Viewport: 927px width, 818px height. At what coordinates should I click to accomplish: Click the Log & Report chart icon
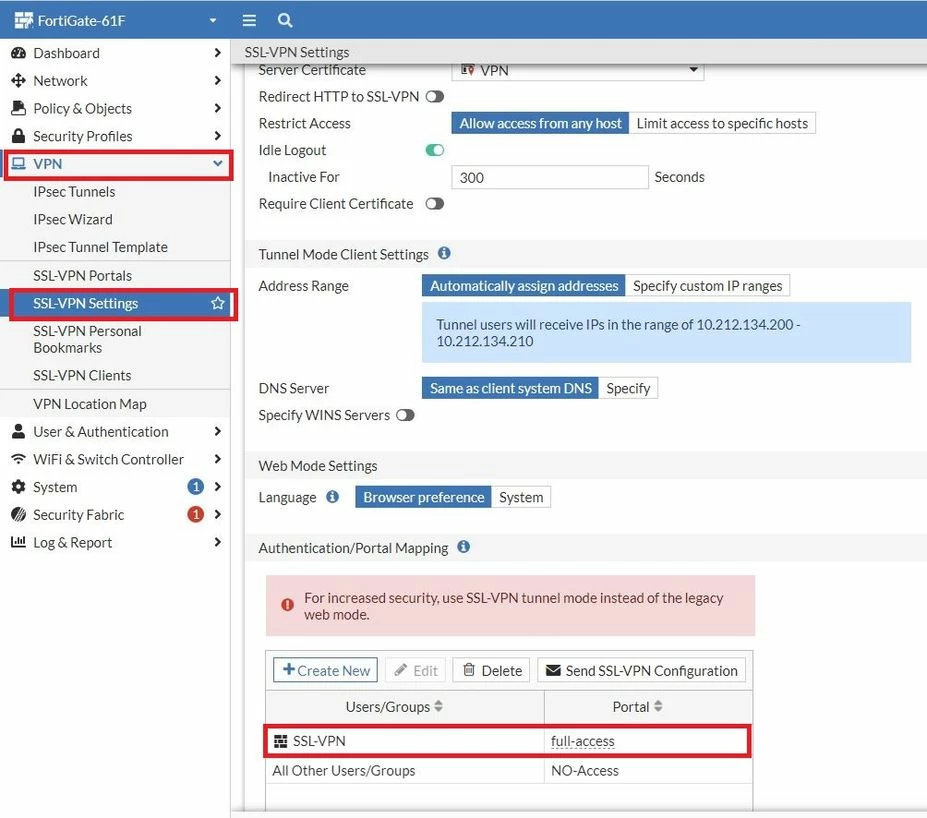click(18, 542)
